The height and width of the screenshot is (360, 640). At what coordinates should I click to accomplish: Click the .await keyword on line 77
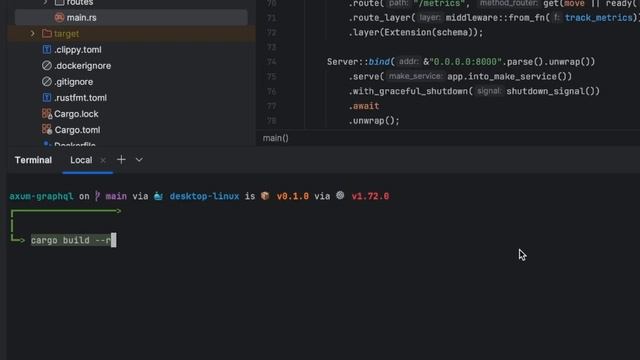point(364,106)
